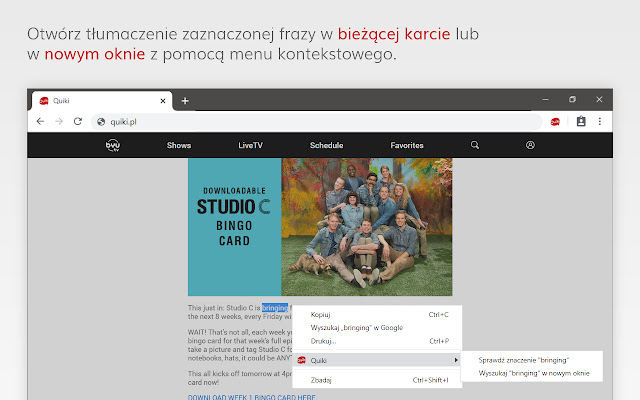The width and height of the screenshot is (640, 400).
Task: Click the browser back arrow
Action: coord(40,121)
